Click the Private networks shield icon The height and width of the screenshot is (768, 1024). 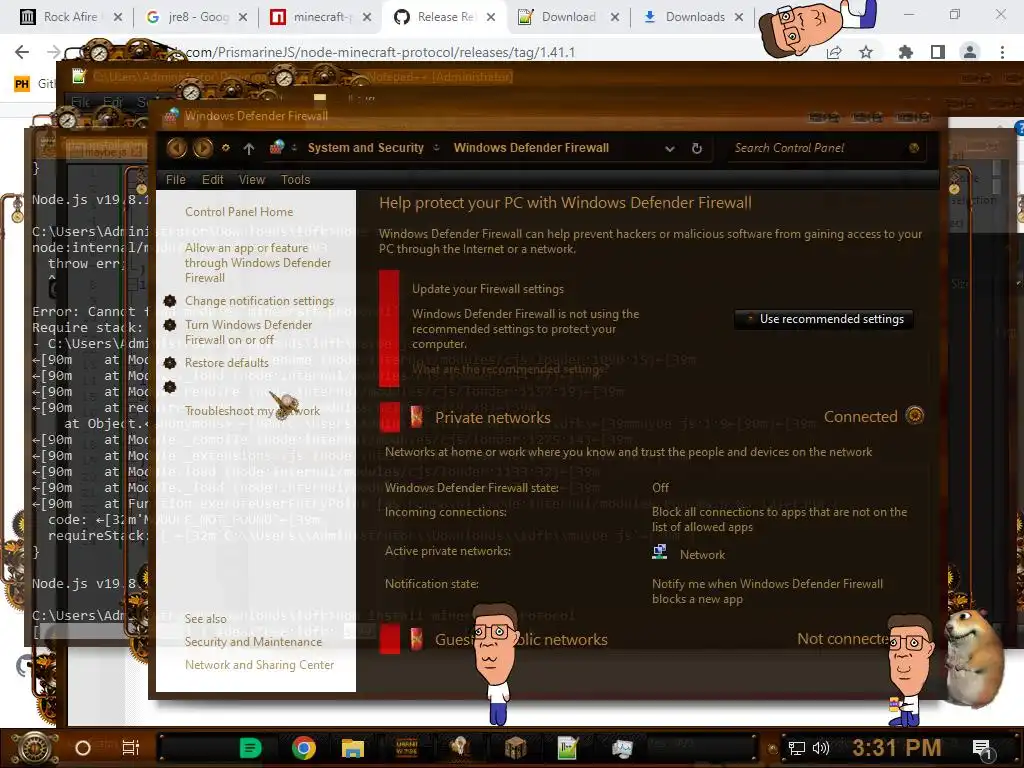point(416,417)
